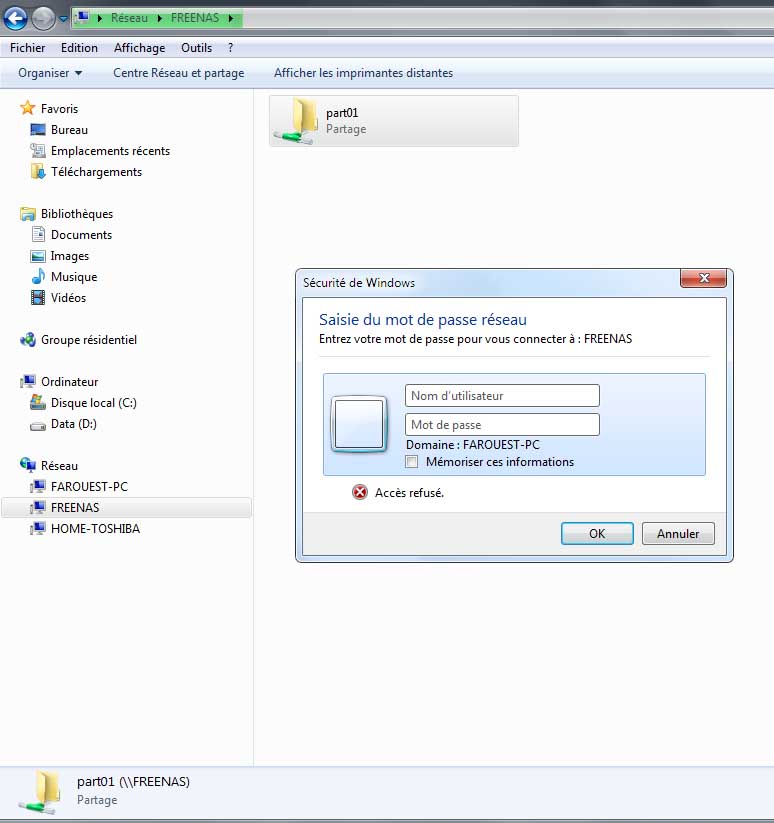Open the Organiser dropdown
Viewport: 774px width, 823px height.
(x=50, y=73)
